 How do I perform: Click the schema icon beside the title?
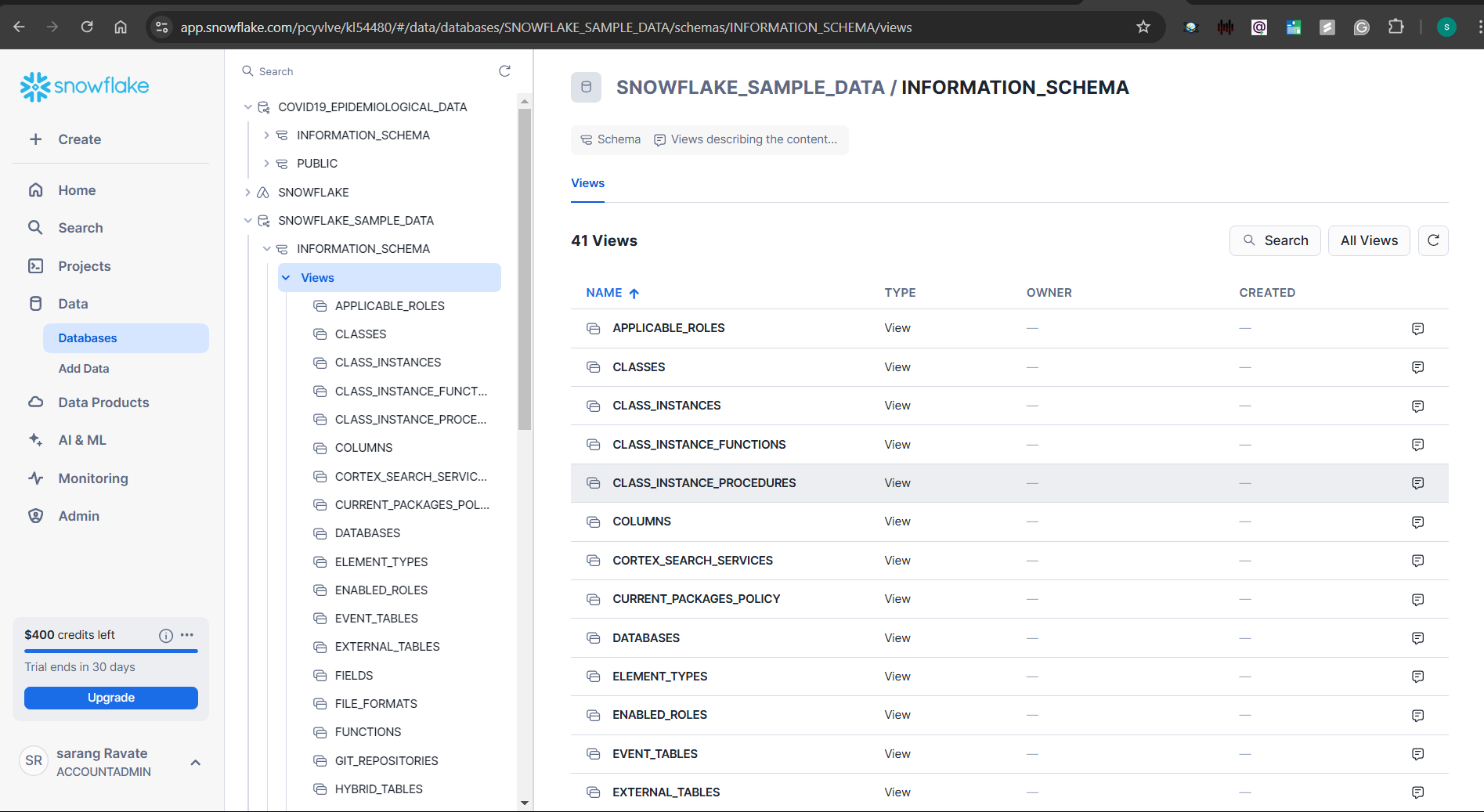[x=586, y=87]
